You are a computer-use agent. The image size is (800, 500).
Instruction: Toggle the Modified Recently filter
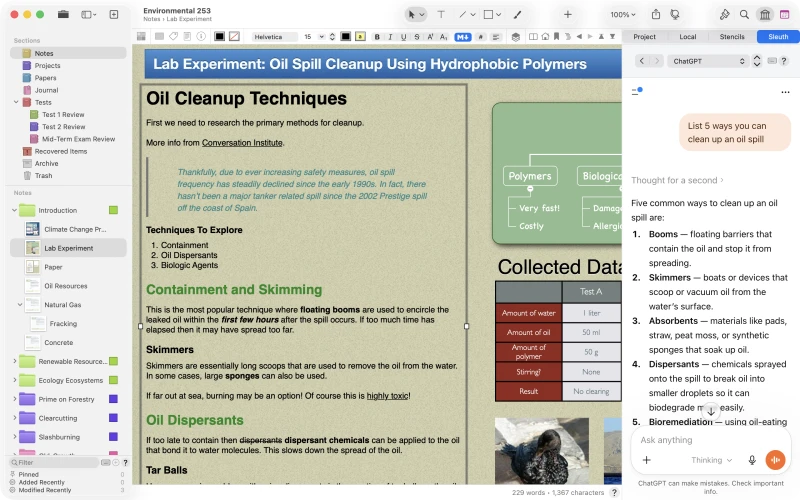coord(66,490)
